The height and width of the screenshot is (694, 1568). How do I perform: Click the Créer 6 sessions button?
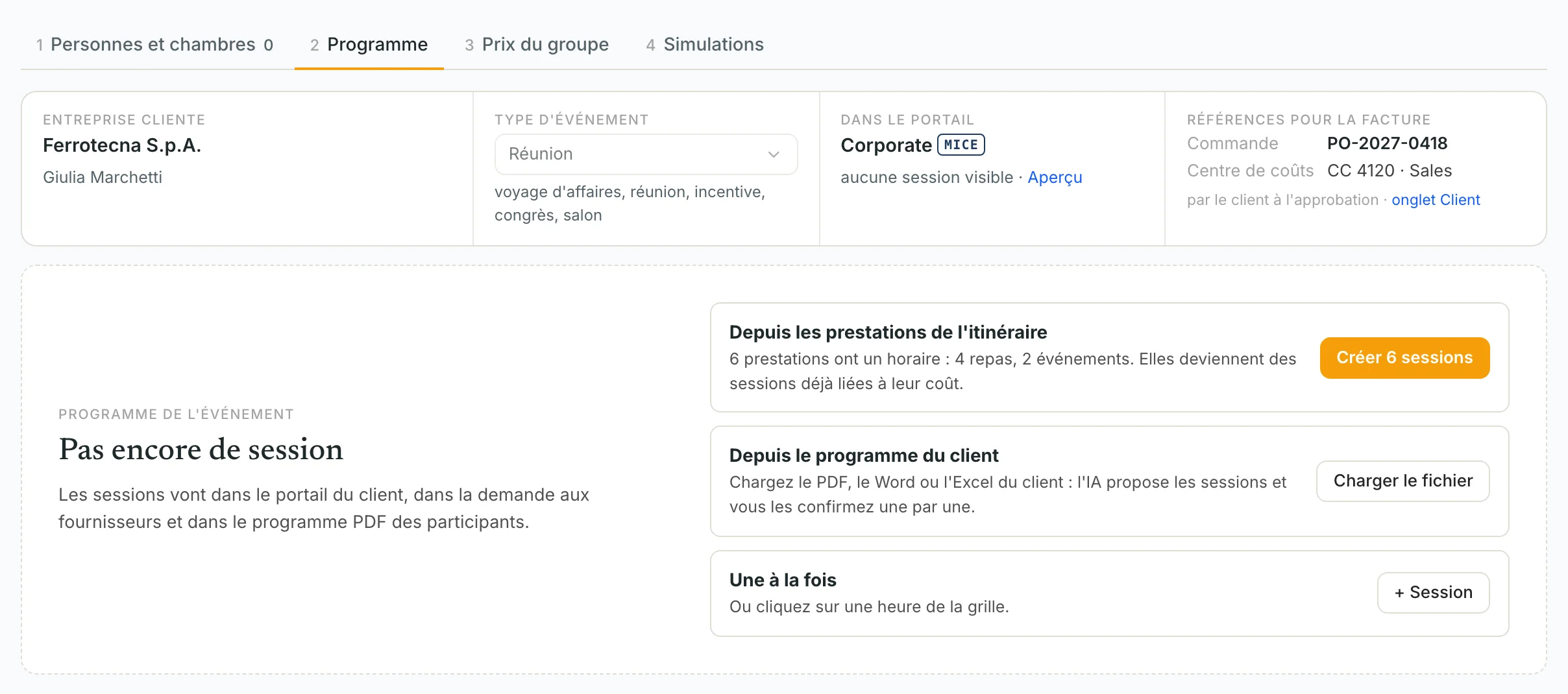1404,357
